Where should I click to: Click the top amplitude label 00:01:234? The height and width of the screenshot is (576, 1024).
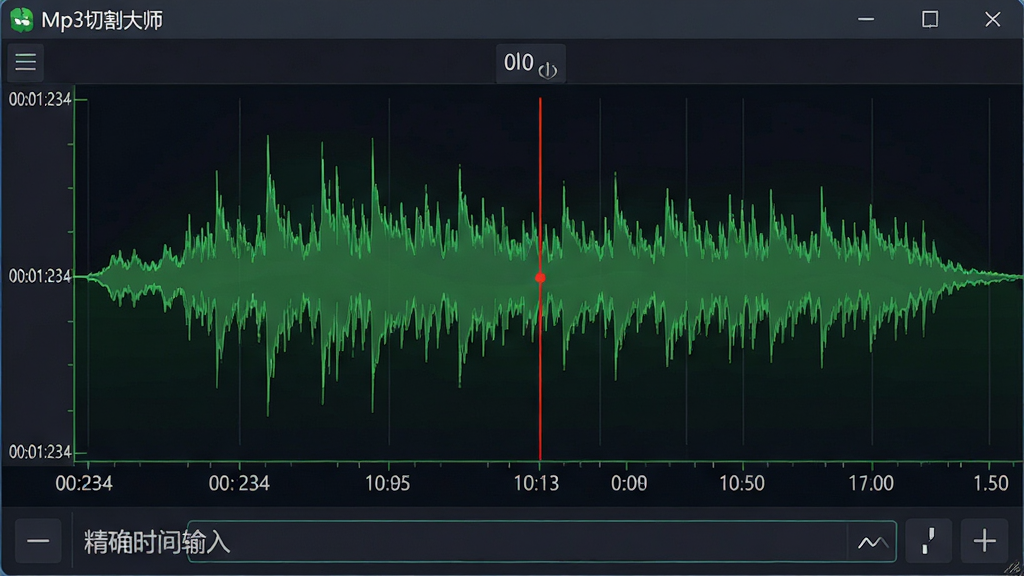click(40, 99)
